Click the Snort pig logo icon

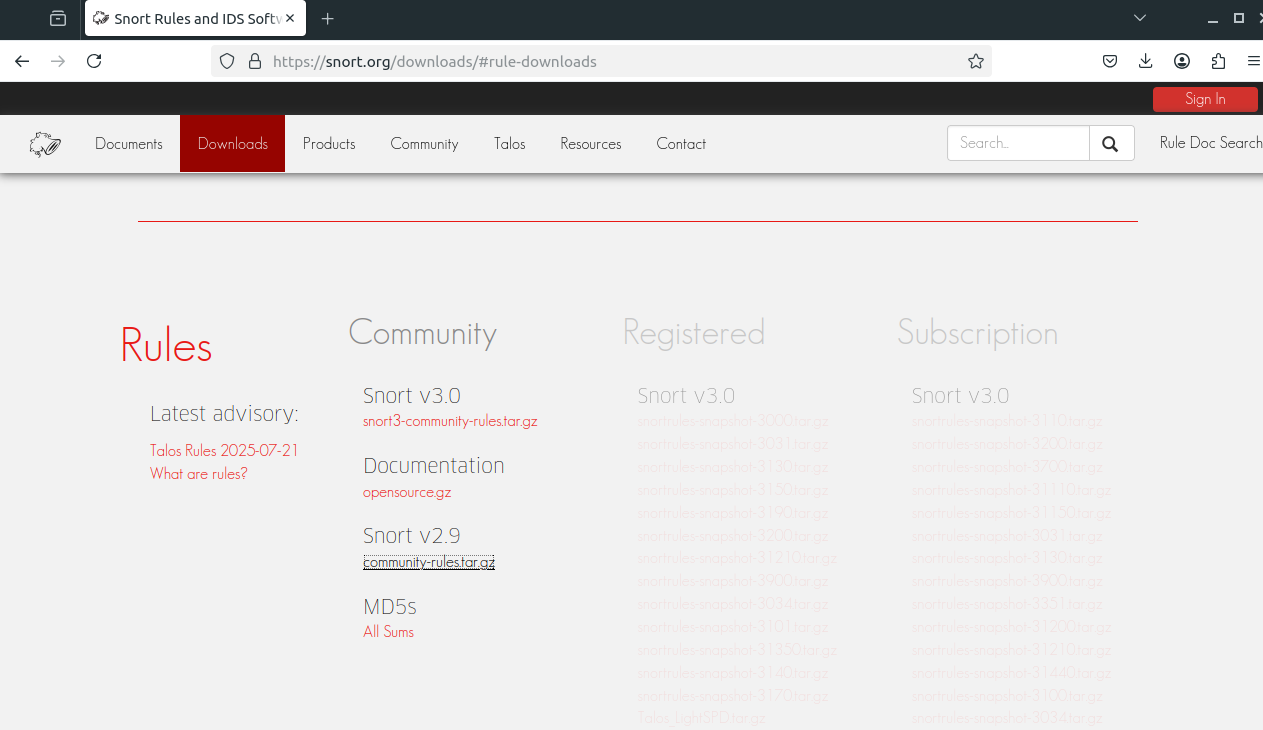pos(45,145)
